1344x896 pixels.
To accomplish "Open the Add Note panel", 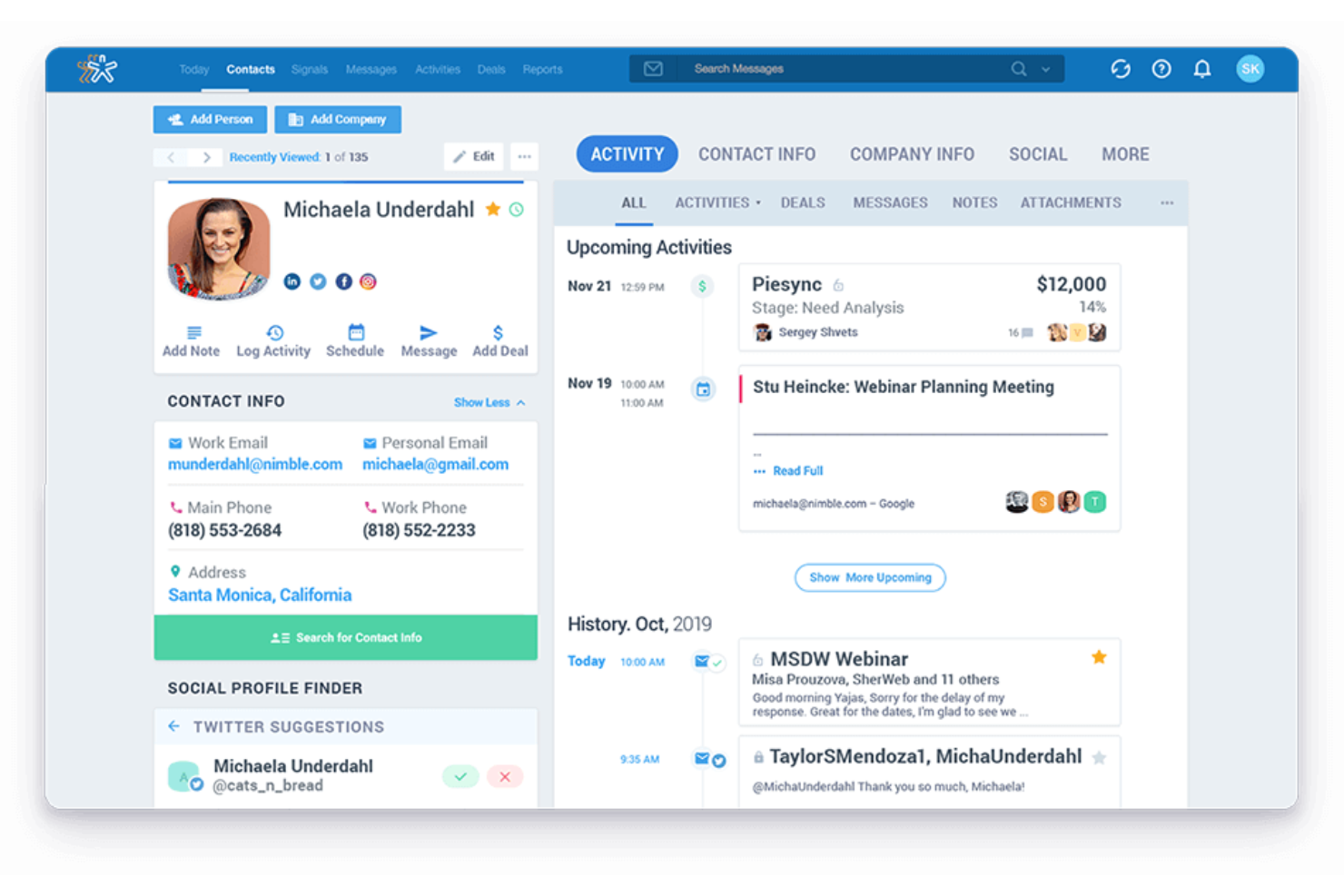I will 190,339.
